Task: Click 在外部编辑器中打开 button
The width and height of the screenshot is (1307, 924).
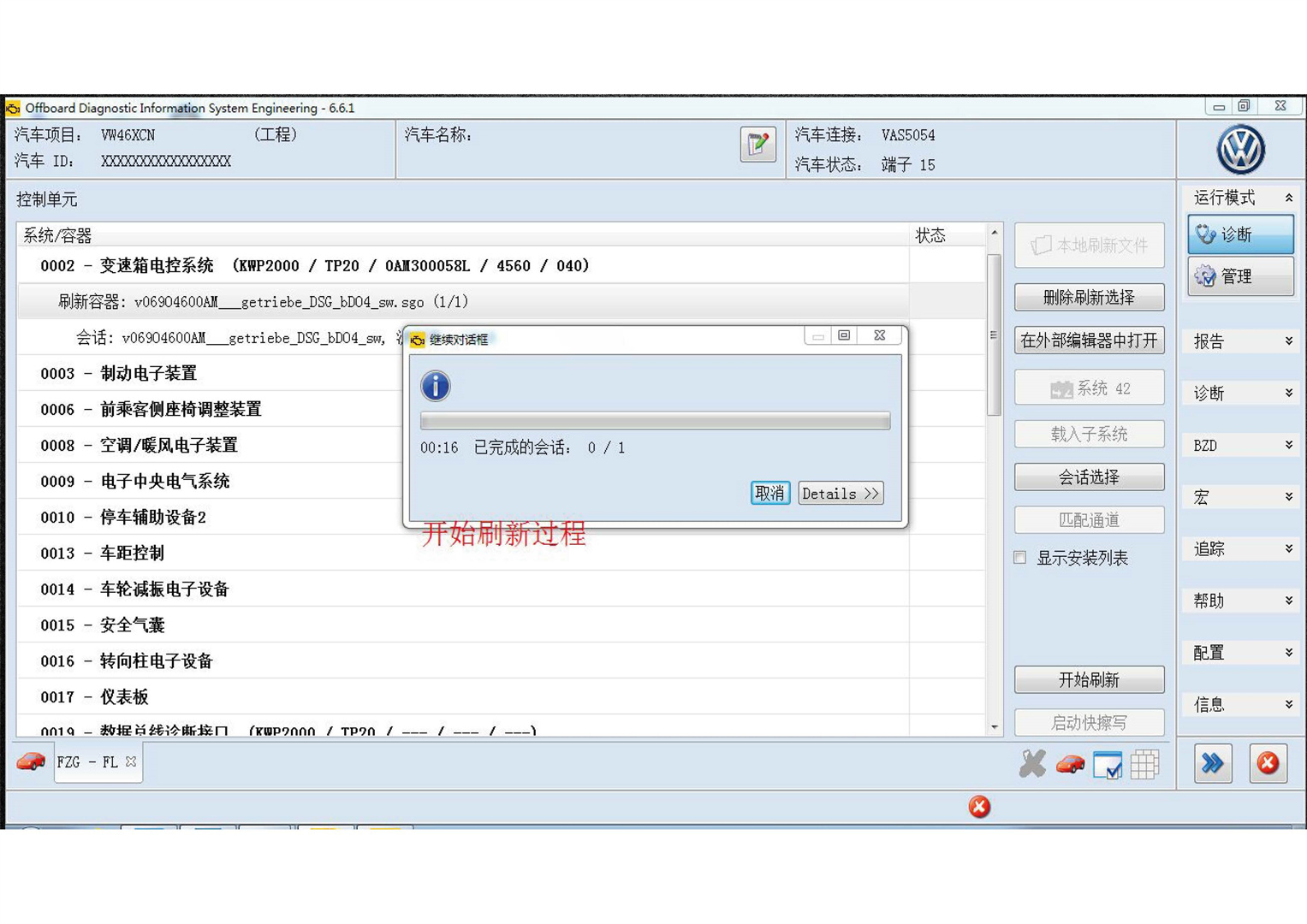Action: (1089, 341)
